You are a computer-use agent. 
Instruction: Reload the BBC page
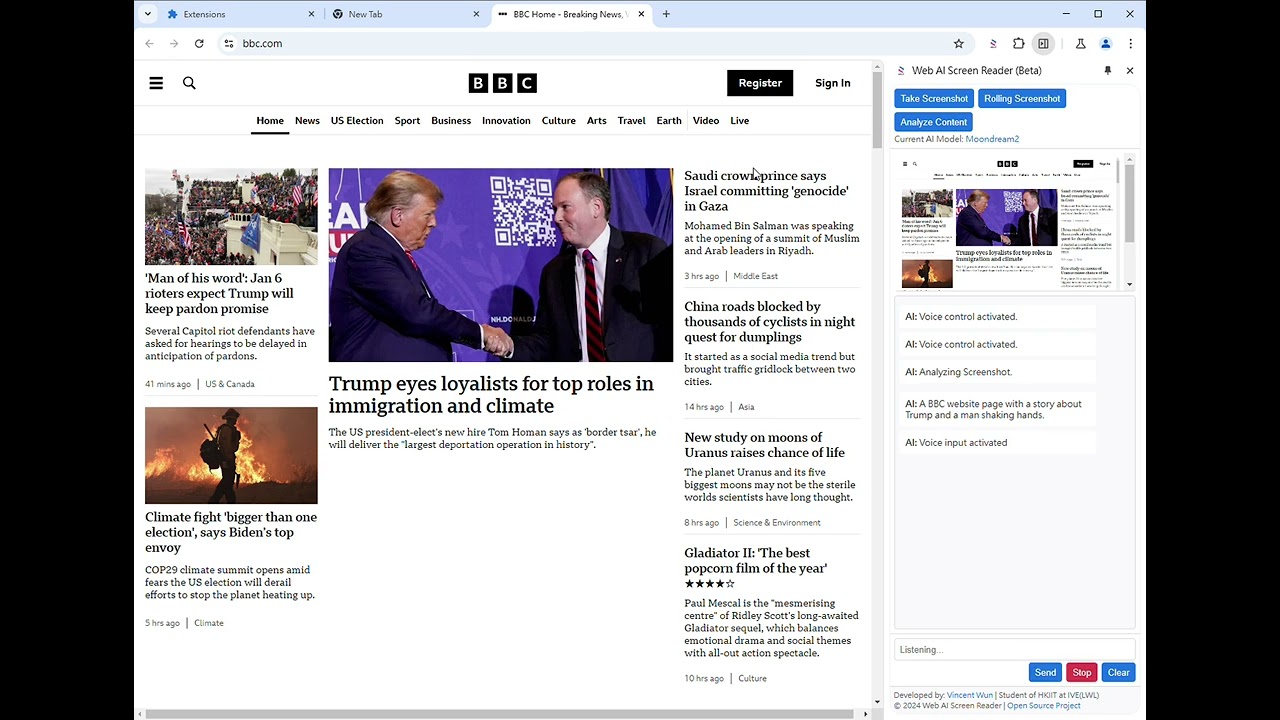[199, 43]
